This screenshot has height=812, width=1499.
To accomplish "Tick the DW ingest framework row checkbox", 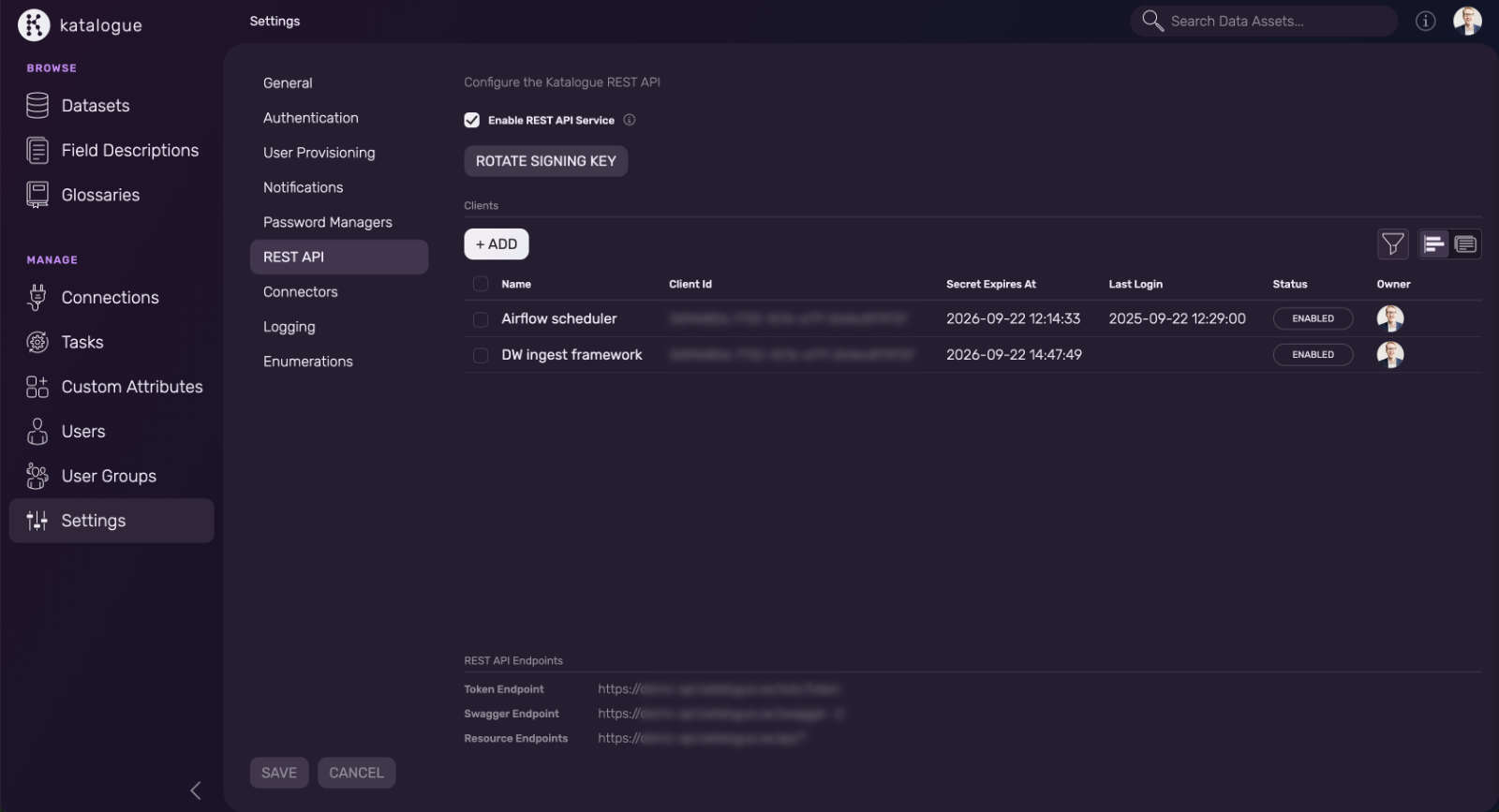I will pos(481,355).
